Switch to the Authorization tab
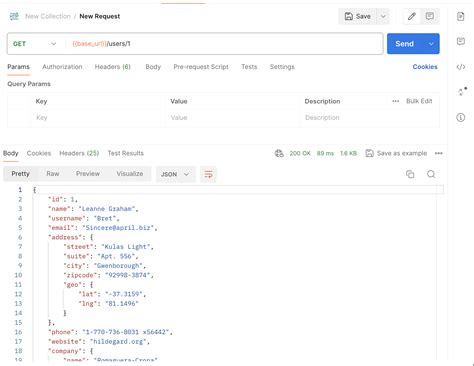474x366 pixels. [x=62, y=67]
